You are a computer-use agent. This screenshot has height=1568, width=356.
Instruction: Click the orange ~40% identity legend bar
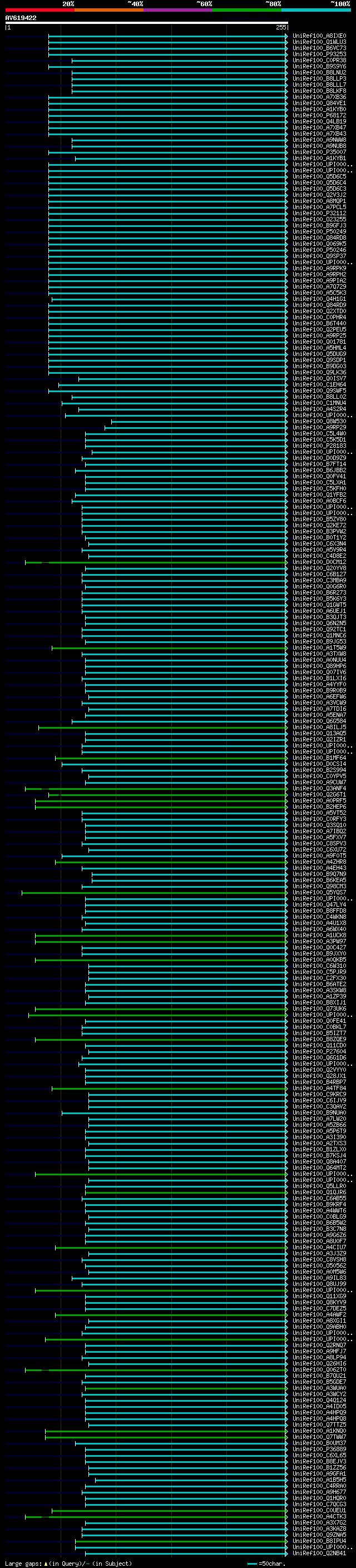pyautogui.click(x=109, y=10)
